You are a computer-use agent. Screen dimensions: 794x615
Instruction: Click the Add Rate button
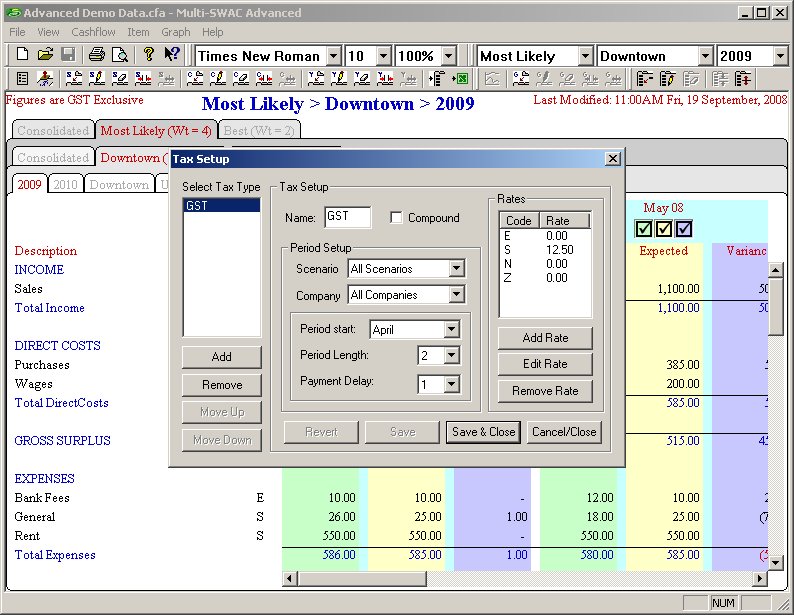point(545,337)
